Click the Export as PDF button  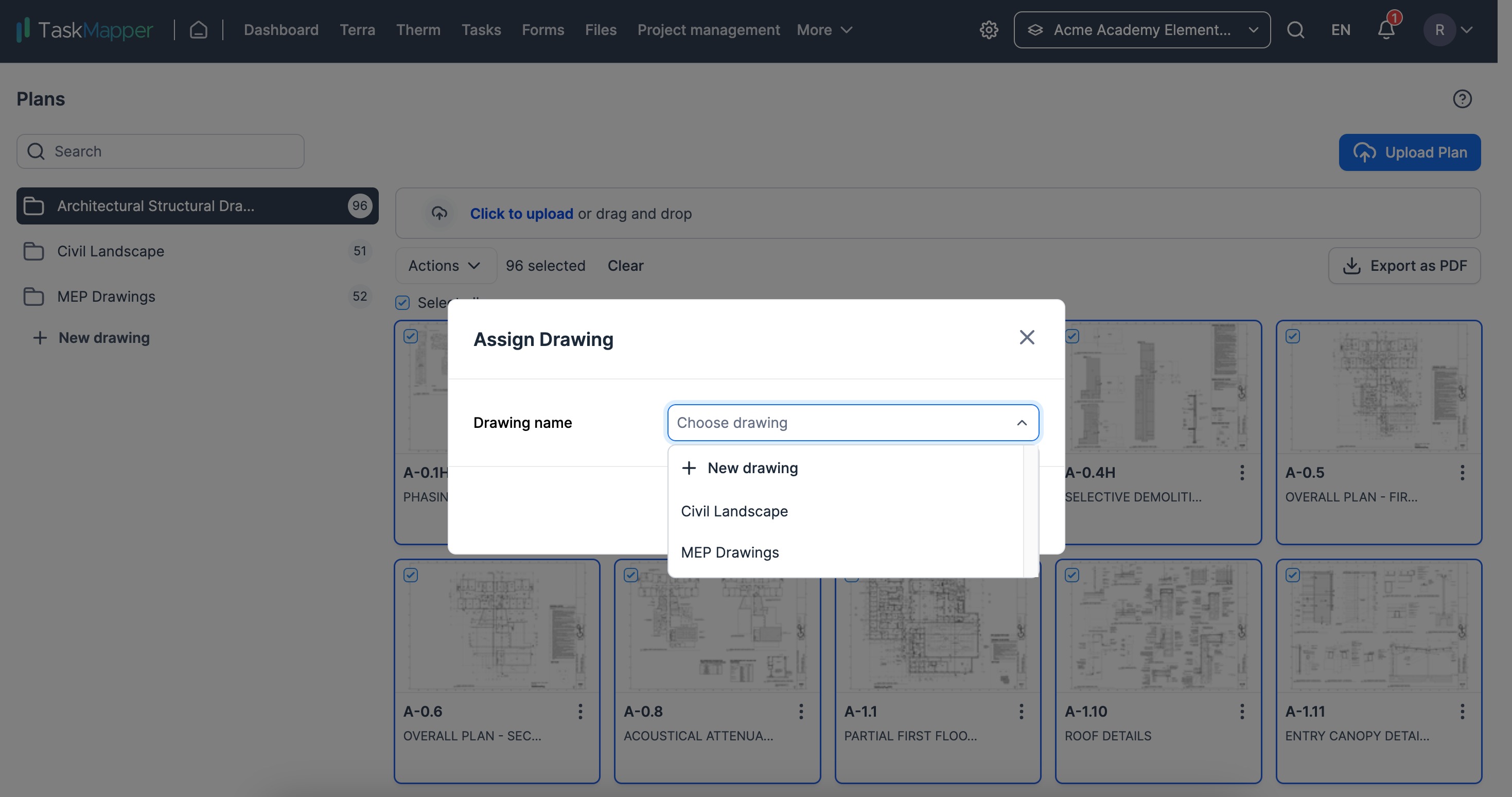tap(1404, 266)
